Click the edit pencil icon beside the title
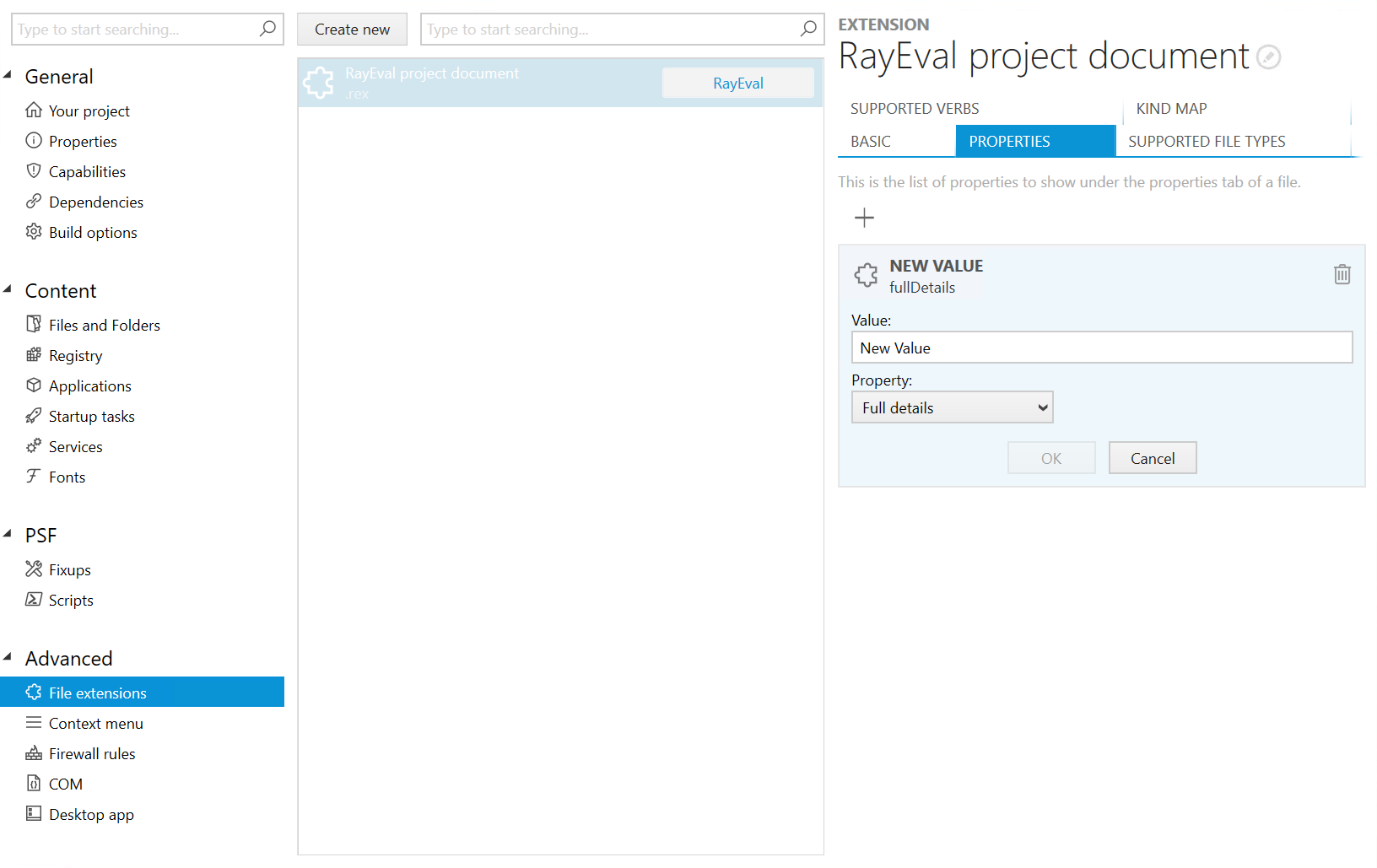The image size is (1377, 868). click(1268, 57)
